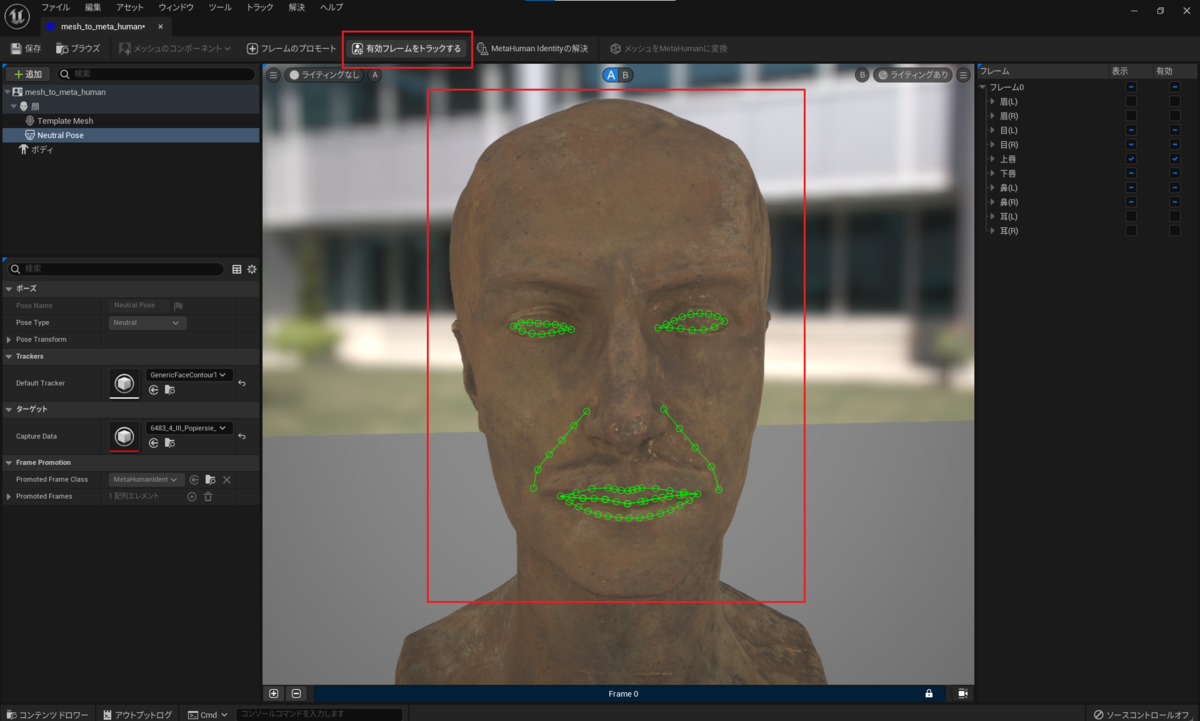The width and height of the screenshot is (1200, 721).
Task: Reset Default Tracker to default value
Action: click(x=242, y=383)
